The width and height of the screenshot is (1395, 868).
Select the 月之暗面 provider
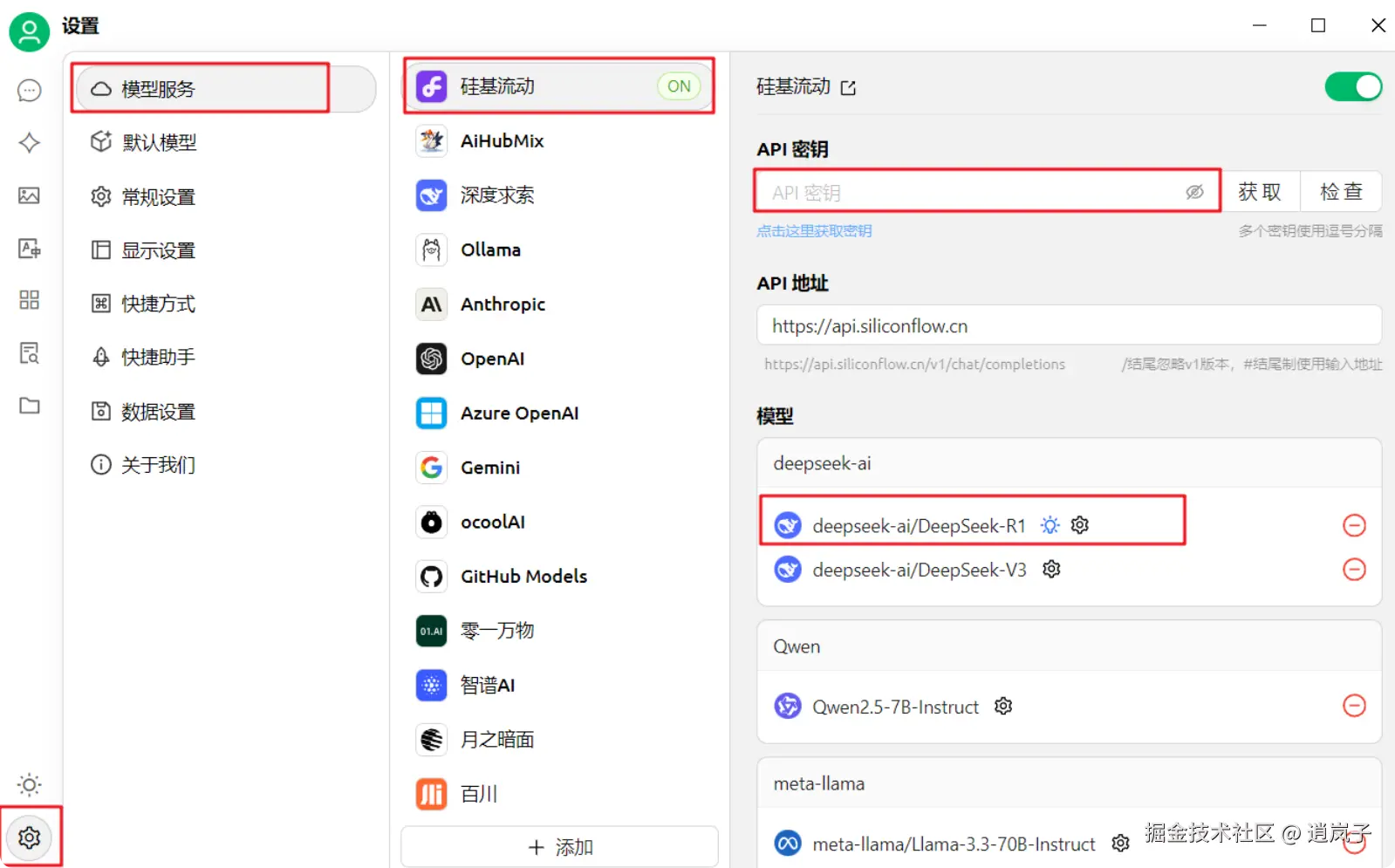[x=558, y=740]
